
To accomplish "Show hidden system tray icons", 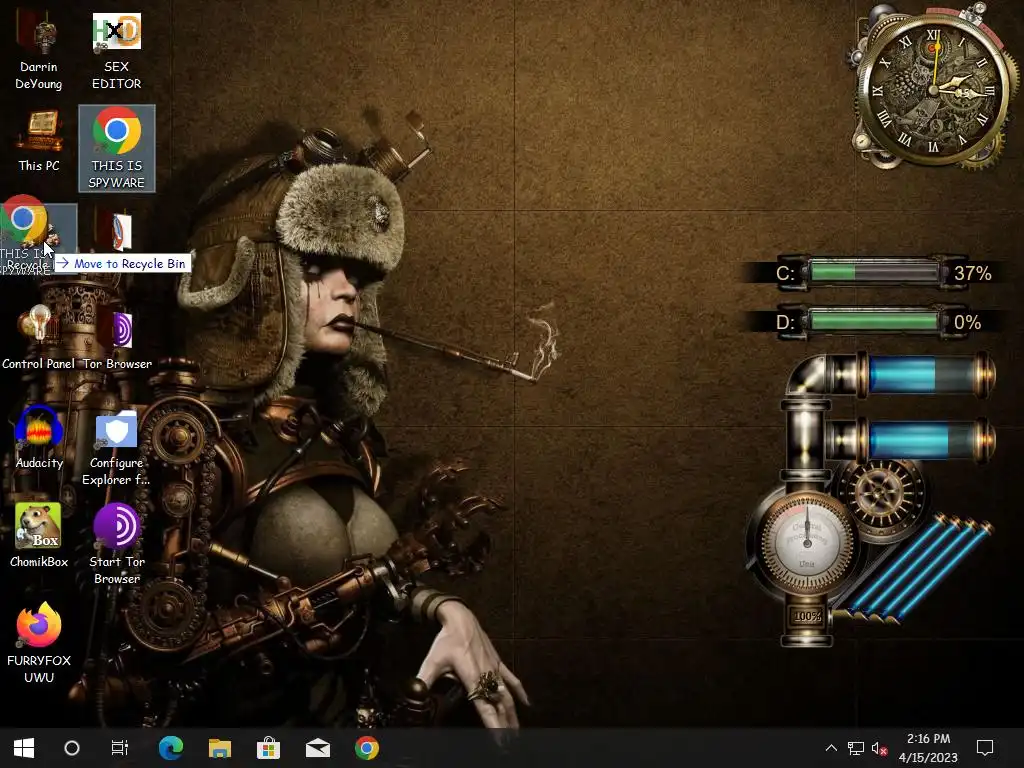I will tap(831, 748).
